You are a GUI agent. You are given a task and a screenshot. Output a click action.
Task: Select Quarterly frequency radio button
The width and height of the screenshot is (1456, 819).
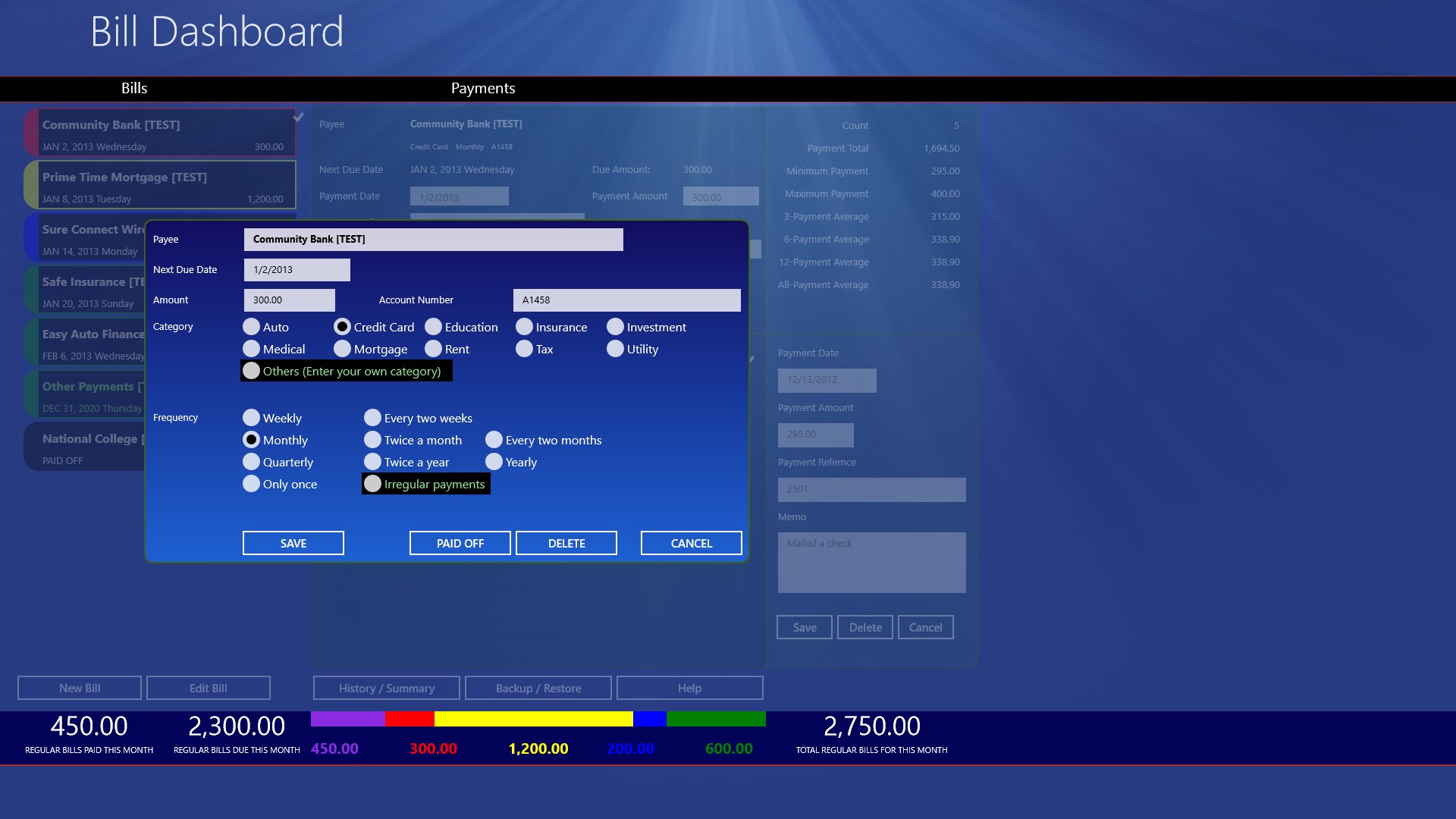[x=251, y=462]
